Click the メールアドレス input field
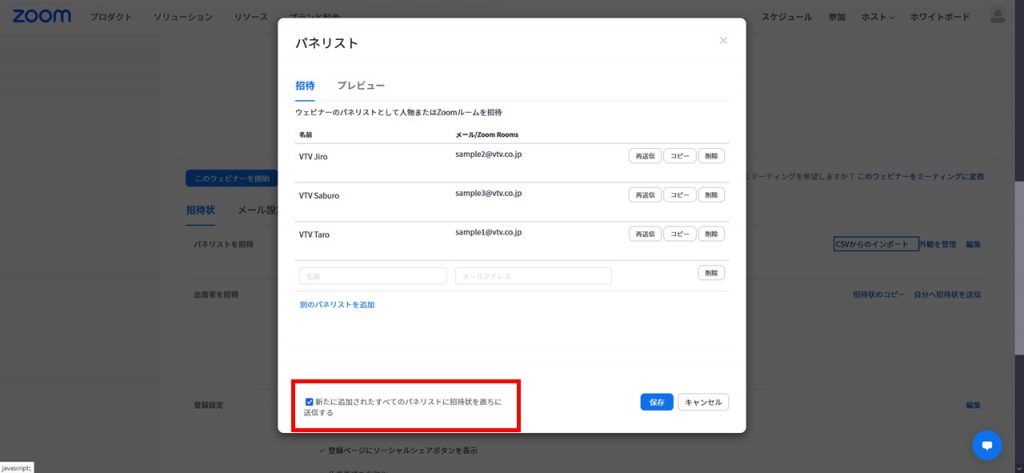The width and height of the screenshot is (1024, 473). (x=533, y=276)
